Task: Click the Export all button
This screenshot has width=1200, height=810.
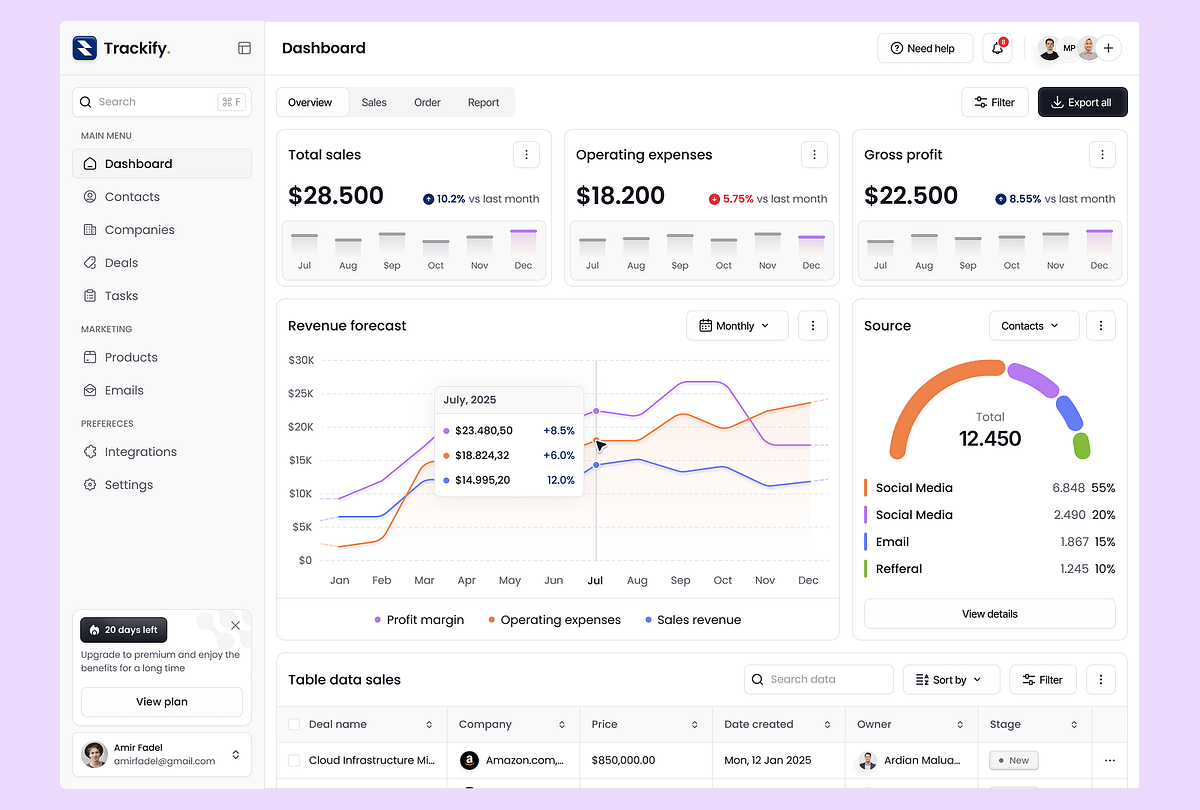Action: pyautogui.click(x=1082, y=102)
